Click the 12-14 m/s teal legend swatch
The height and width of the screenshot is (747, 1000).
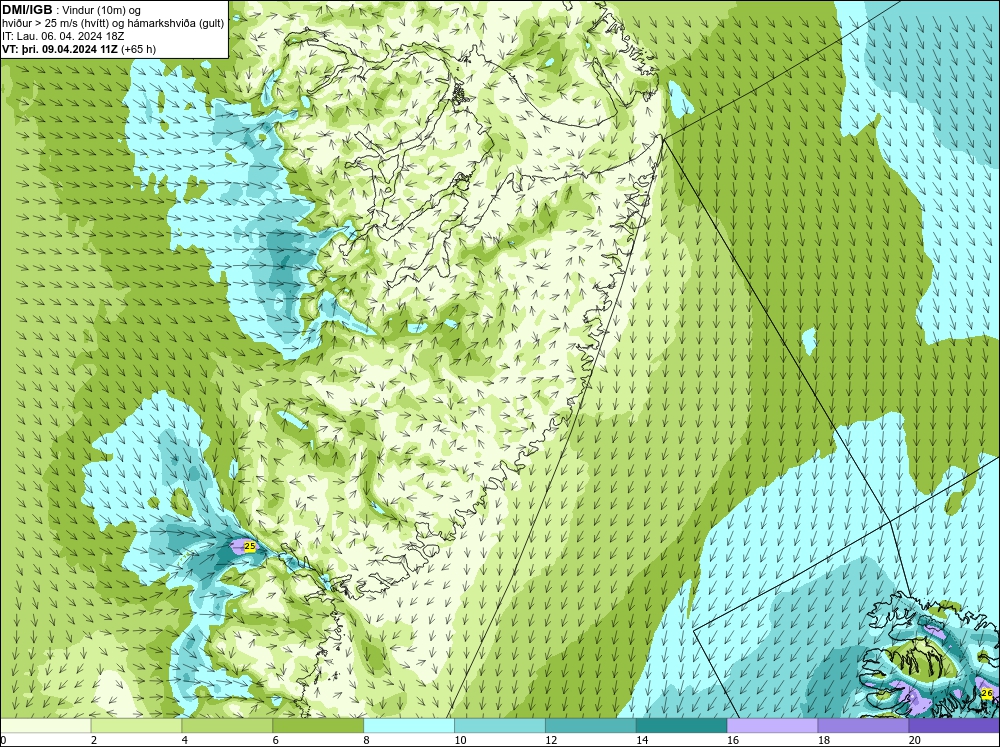(591, 726)
